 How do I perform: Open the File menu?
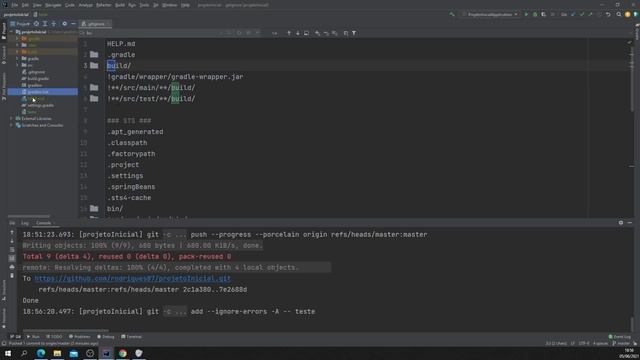click(15, 5)
